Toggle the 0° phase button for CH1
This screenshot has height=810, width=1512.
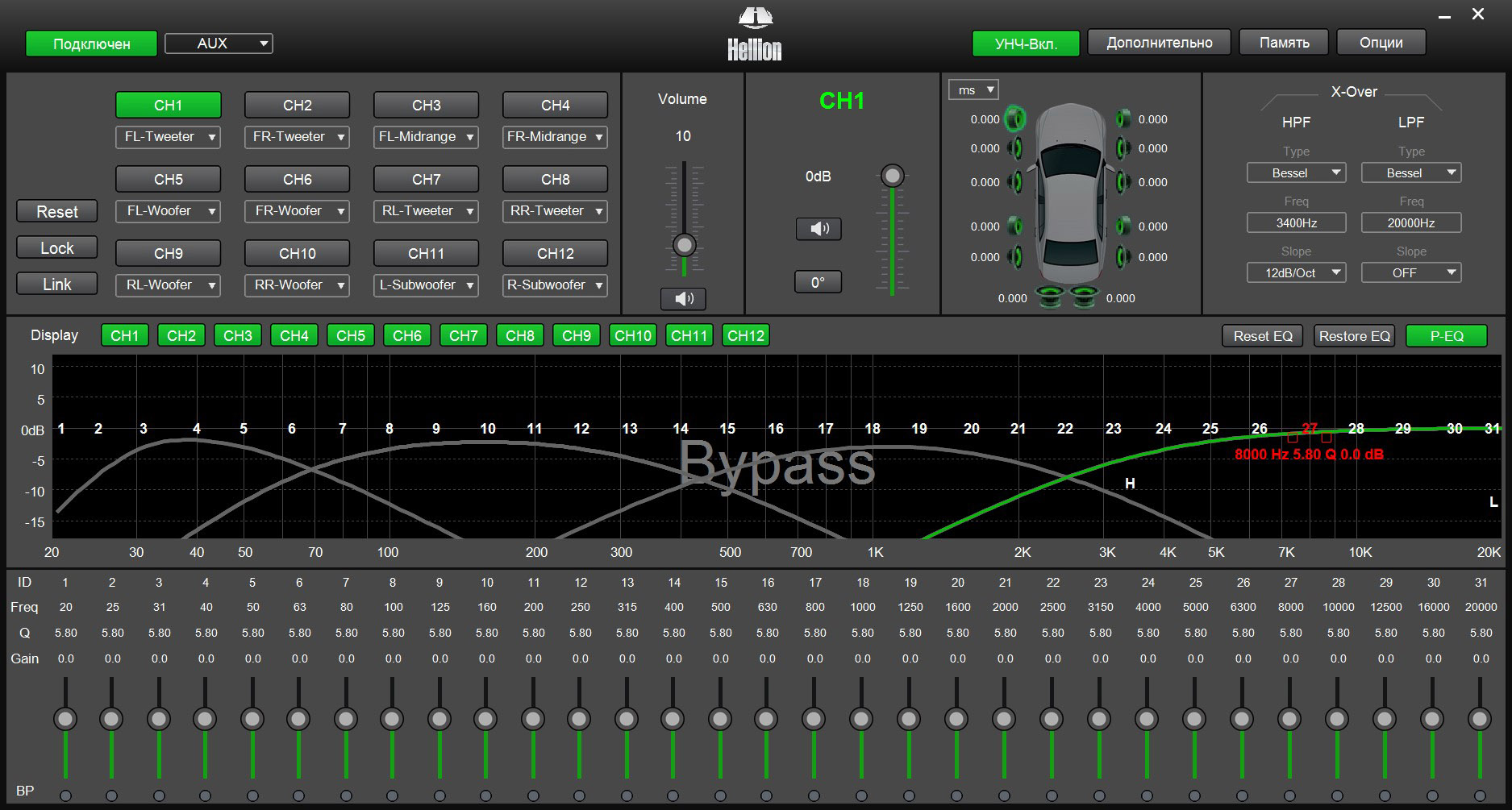(x=818, y=282)
